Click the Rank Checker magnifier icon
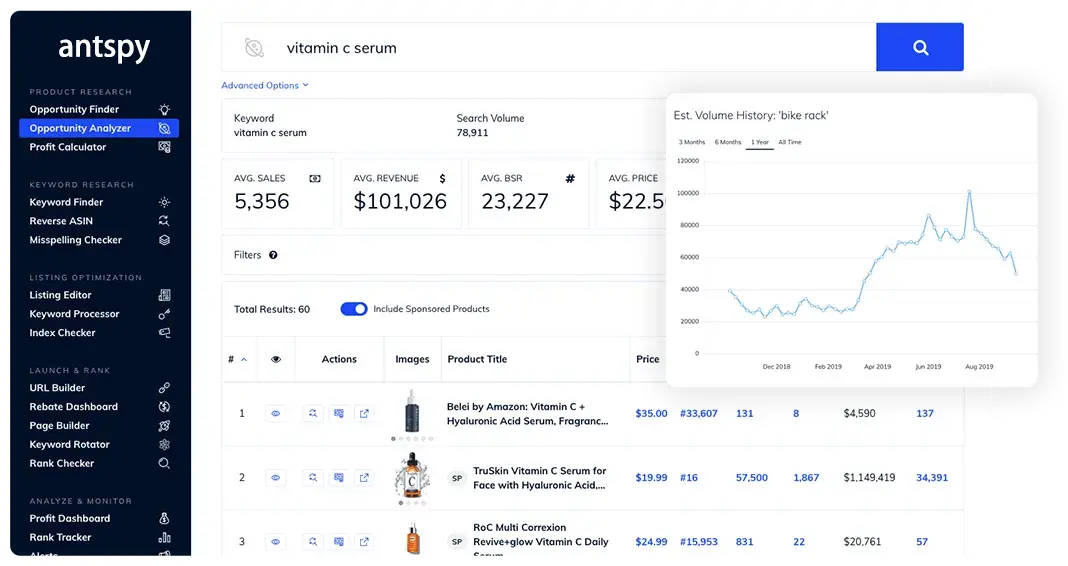The image size is (1068, 566). click(164, 463)
